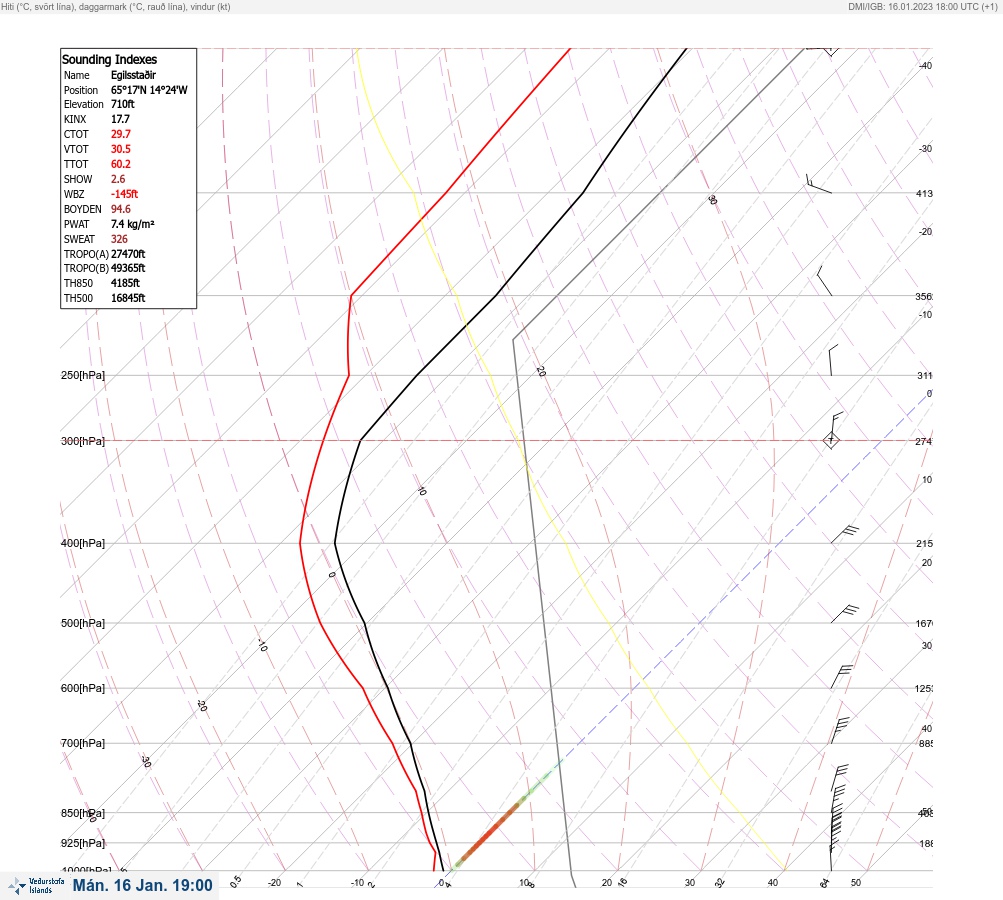
Task: Click the TTOT value 60.2
Action: point(121,164)
